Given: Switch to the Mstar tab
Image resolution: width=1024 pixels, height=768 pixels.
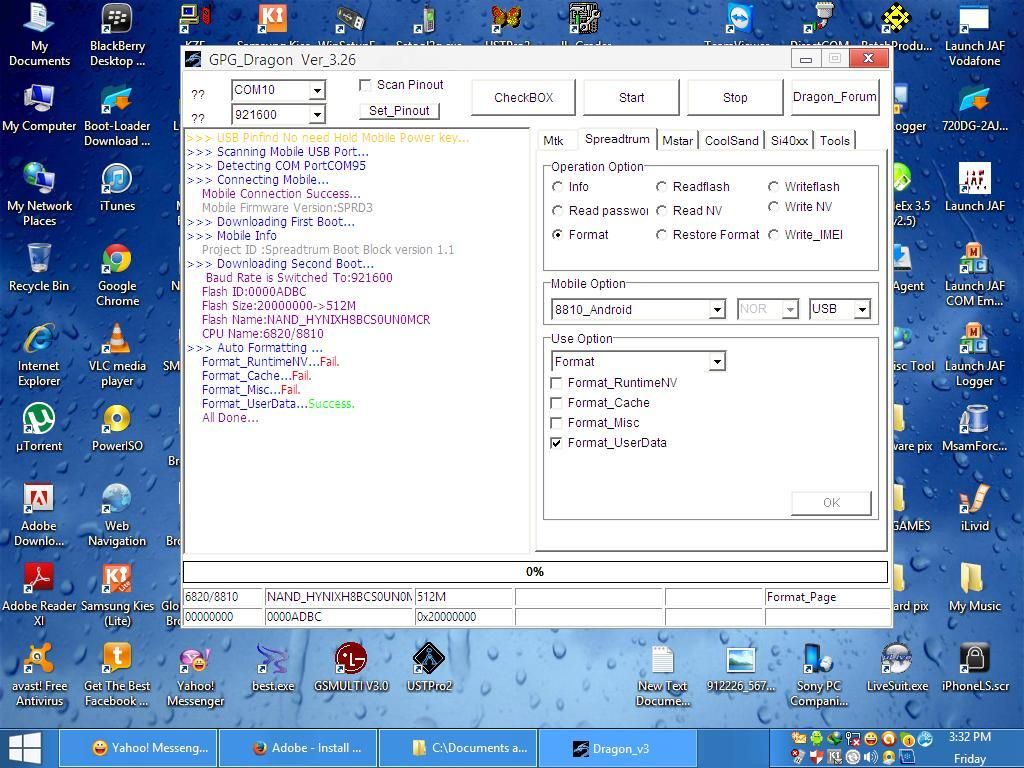Looking at the screenshot, I should [x=677, y=141].
